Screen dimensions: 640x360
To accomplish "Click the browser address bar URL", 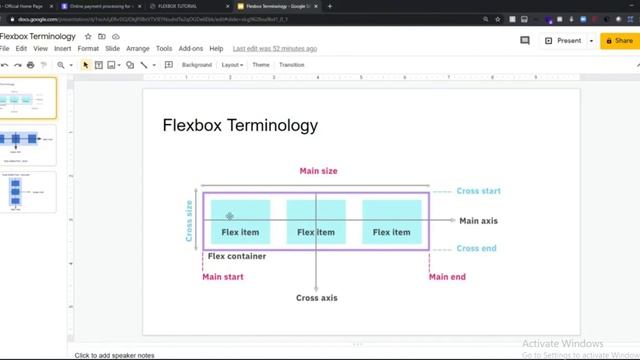I will [153, 19].
